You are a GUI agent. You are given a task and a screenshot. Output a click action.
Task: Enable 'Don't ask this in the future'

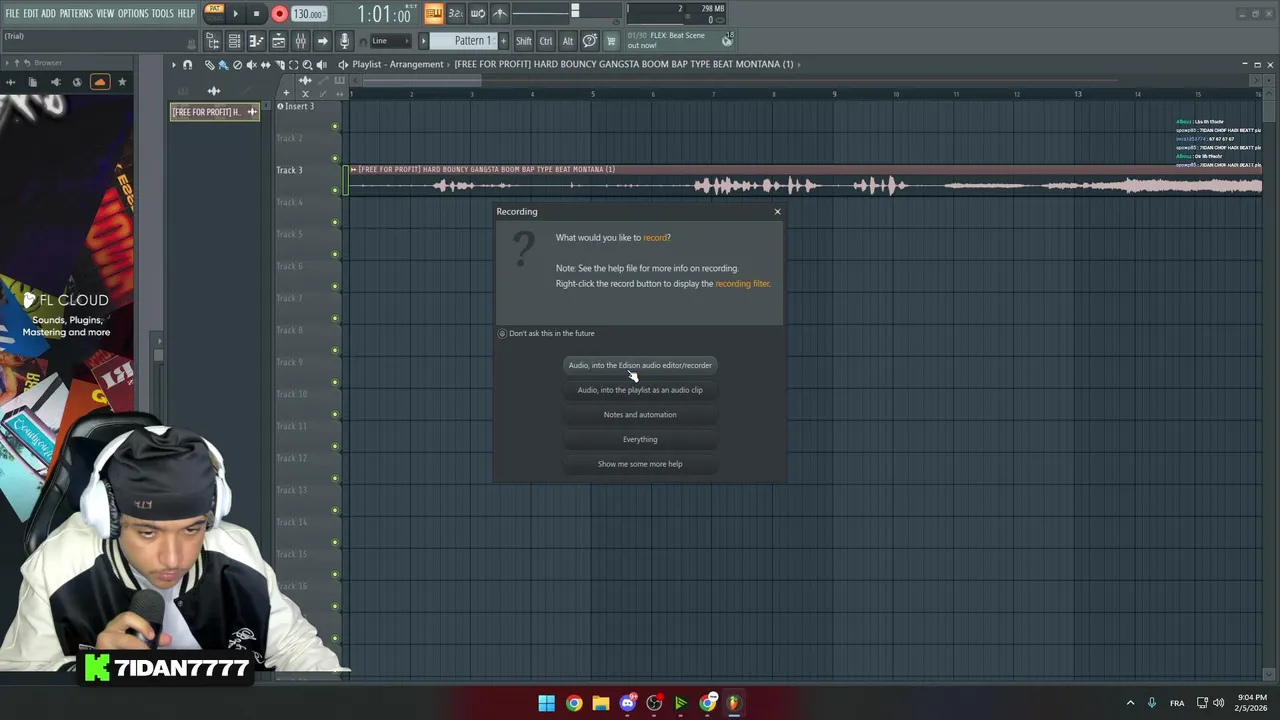(x=546, y=333)
